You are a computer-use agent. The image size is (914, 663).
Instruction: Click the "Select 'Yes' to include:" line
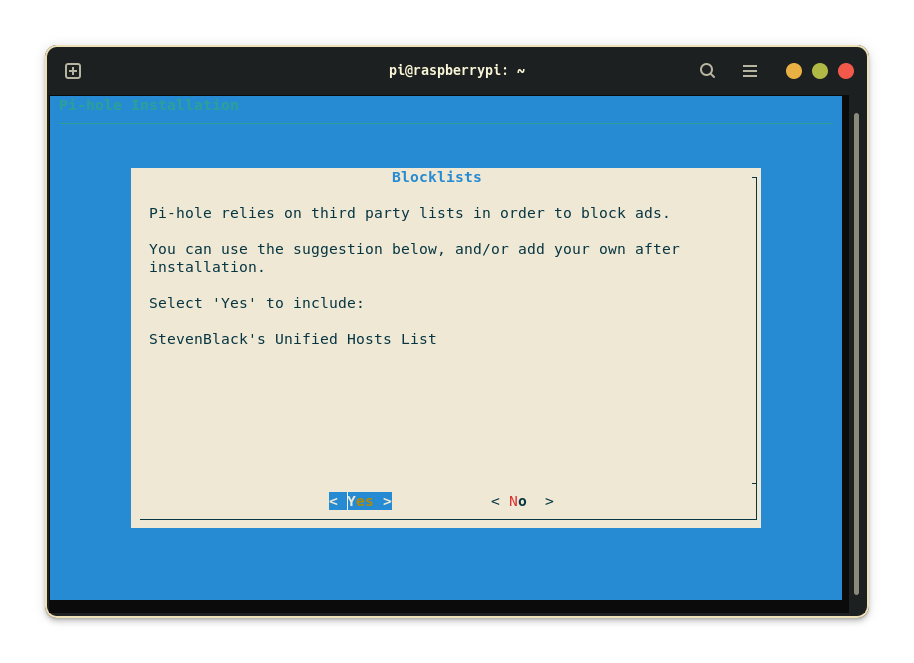tap(257, 303)
